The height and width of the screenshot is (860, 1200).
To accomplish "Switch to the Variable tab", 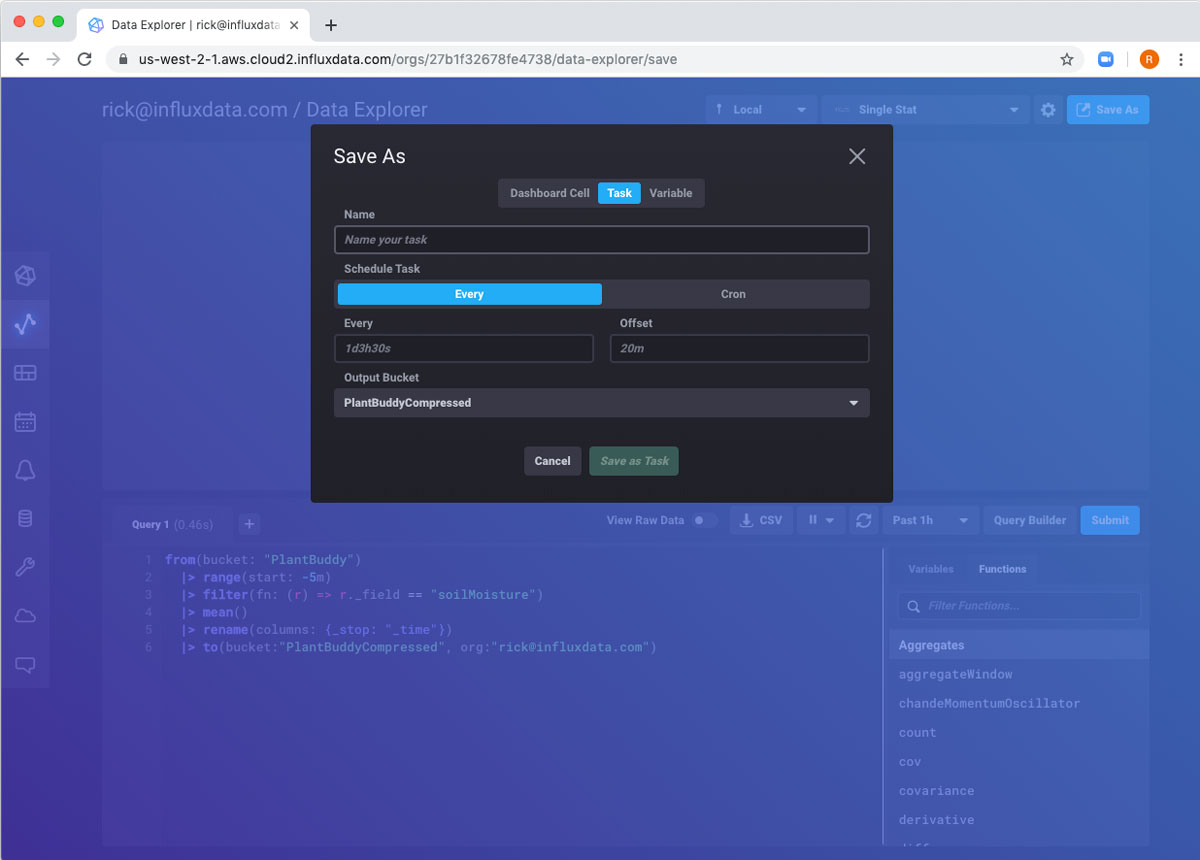I will pos(670,193).
